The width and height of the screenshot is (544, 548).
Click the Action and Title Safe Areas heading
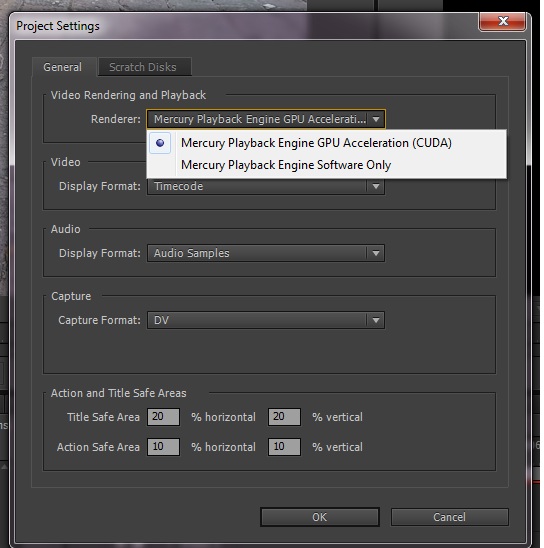pos(118,393)
